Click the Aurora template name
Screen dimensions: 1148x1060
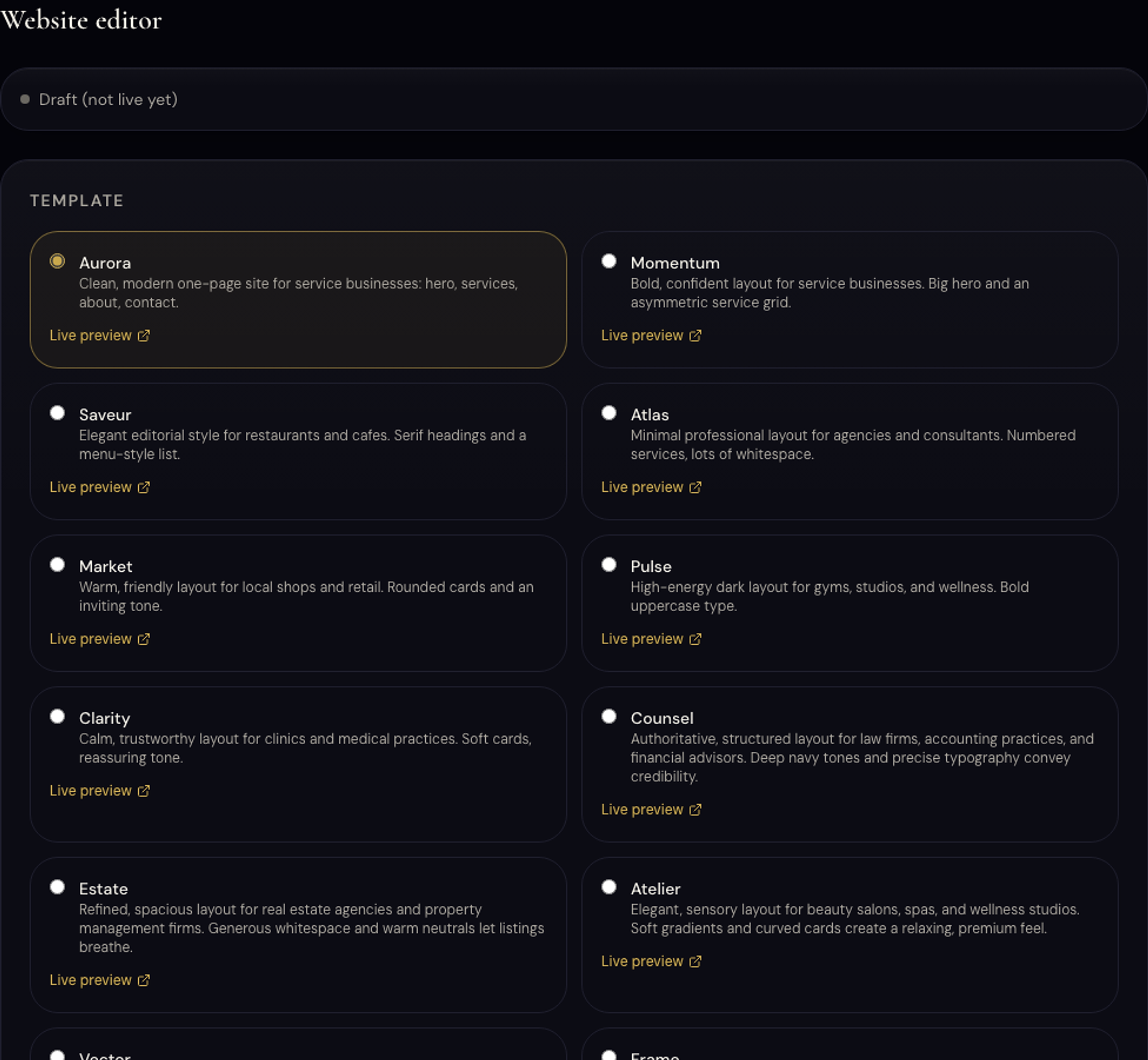(105, 263)
